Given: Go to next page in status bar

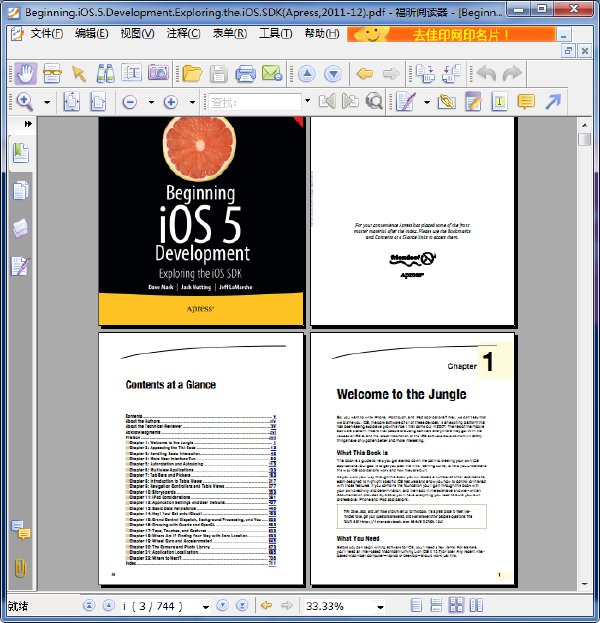Looking at the screenshot, I should click(x=223, y=606).
